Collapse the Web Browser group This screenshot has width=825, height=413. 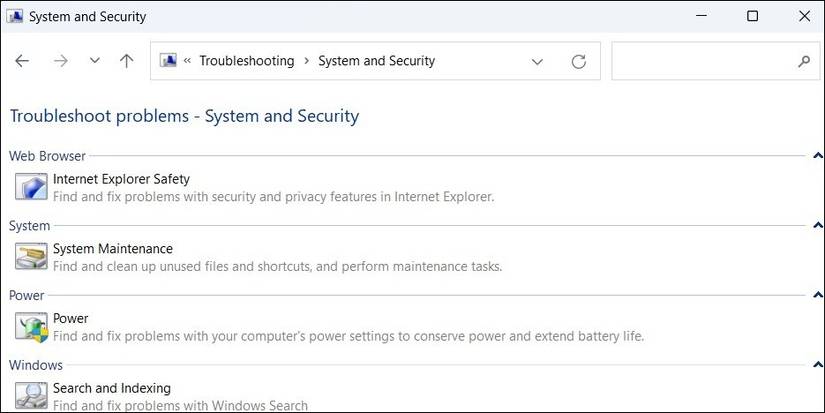(x=818, y=156)
